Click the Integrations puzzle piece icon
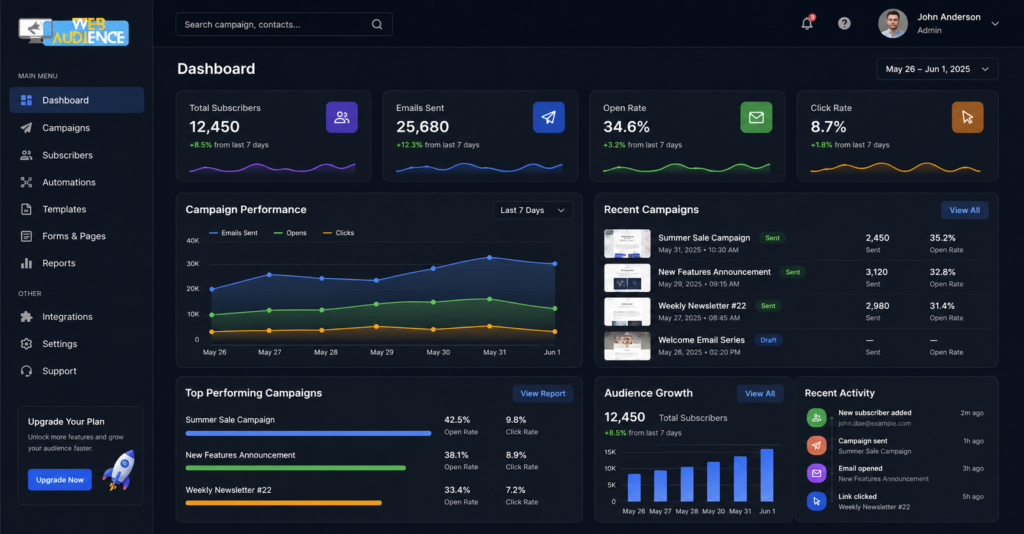Screen dimensions: 1024x534 [26, 317]
